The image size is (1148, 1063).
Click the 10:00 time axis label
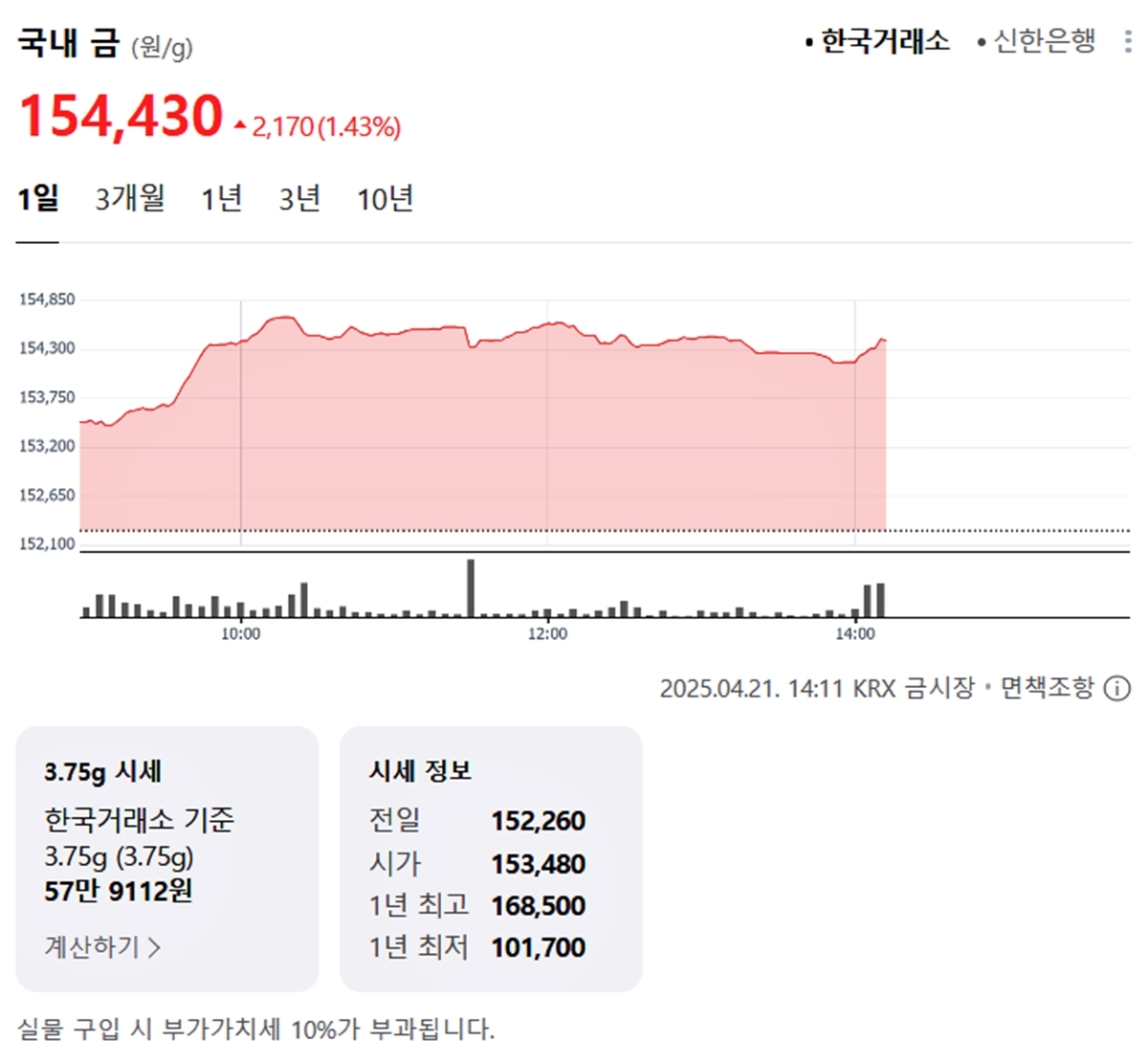tap(241, 634)
